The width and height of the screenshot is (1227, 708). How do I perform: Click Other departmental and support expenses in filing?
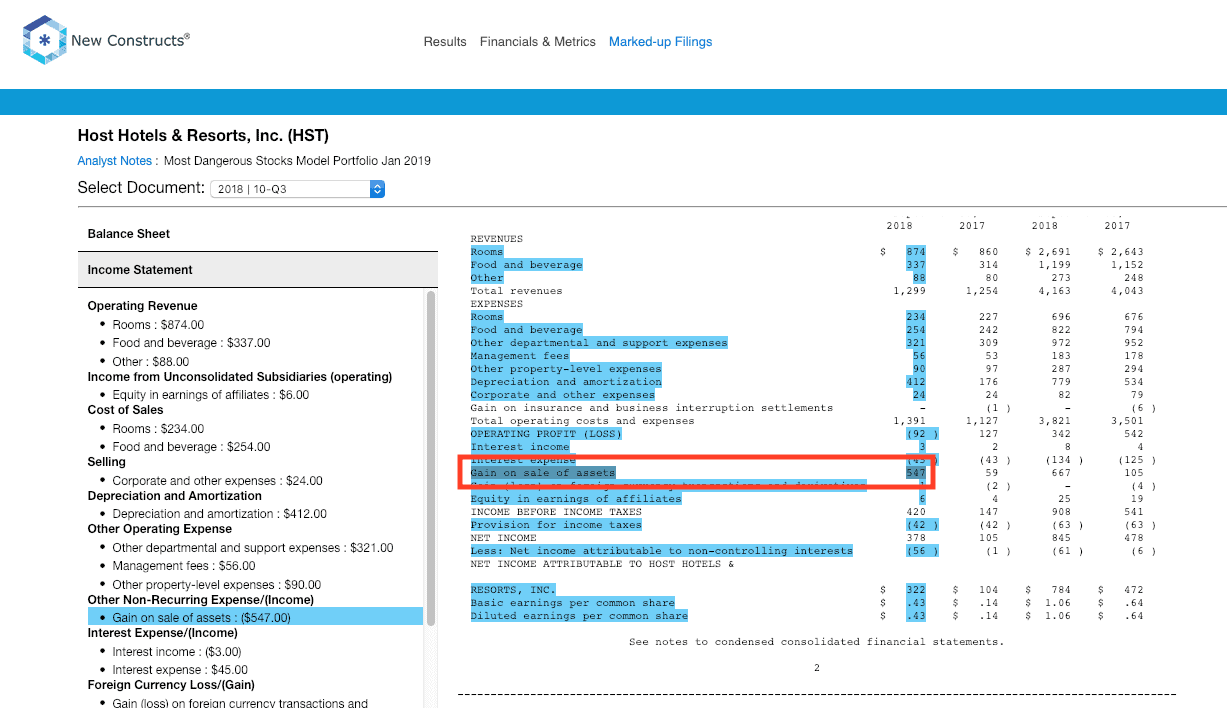[x=599, y=343]
